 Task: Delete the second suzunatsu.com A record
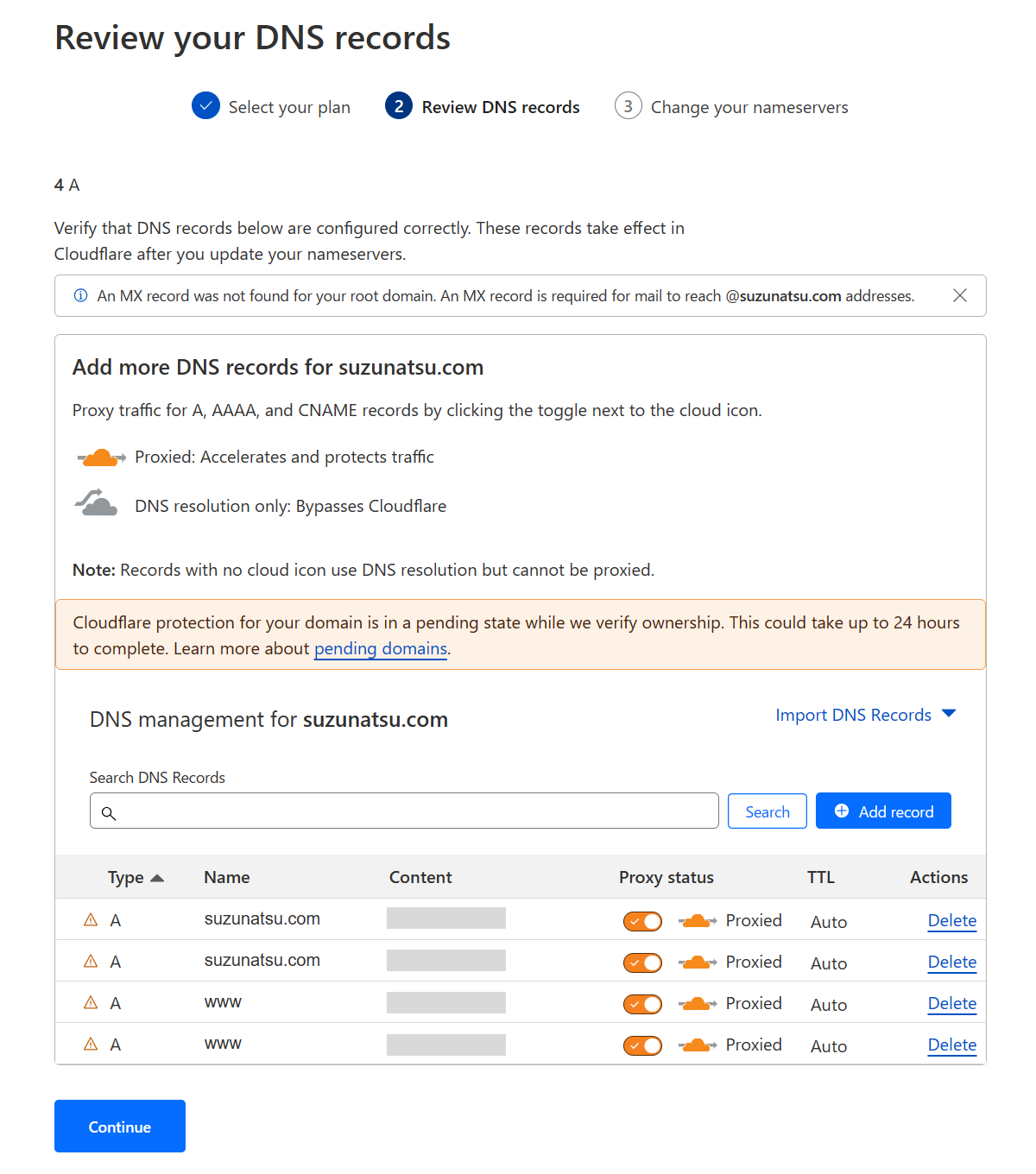click(x=952, y=963)
